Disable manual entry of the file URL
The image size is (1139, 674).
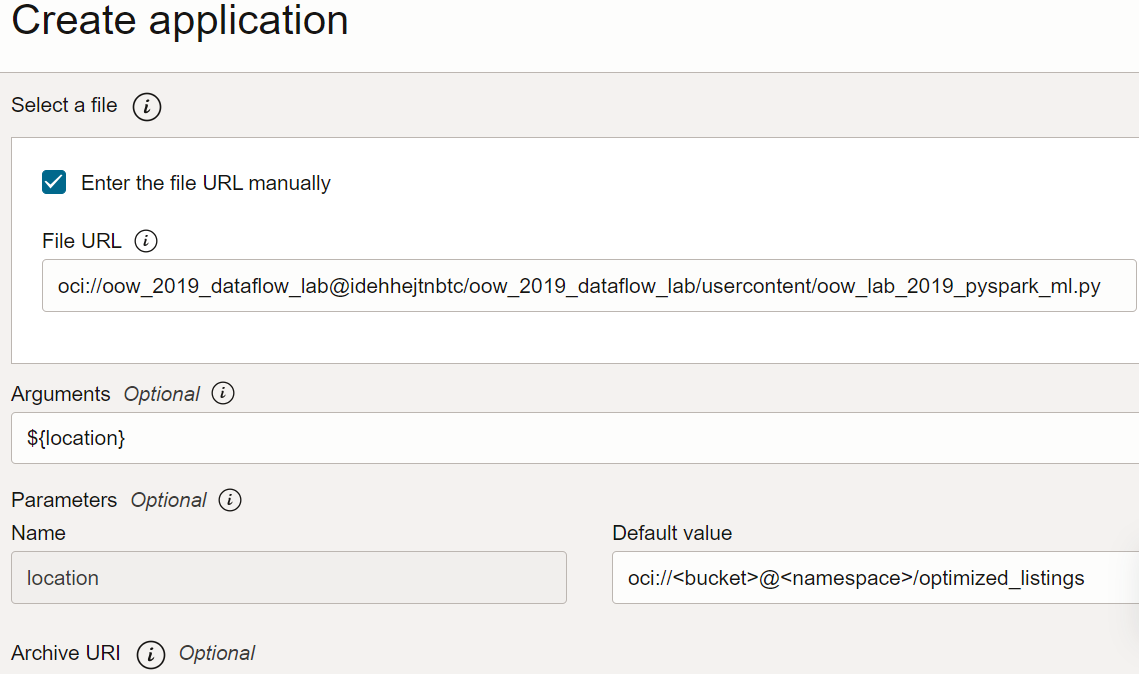click(52, 182)
